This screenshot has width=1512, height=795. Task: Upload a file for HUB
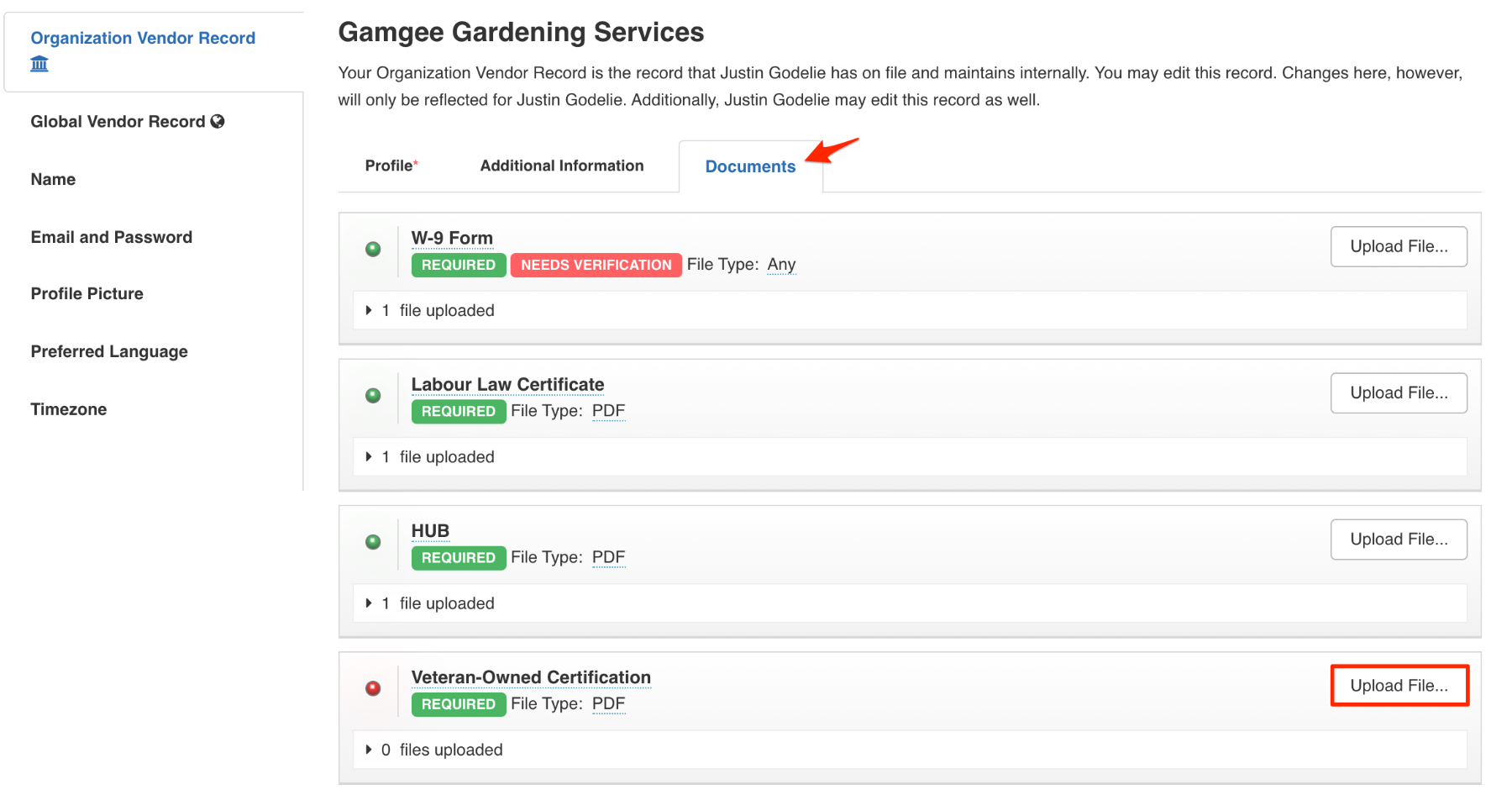point(1399,539)
